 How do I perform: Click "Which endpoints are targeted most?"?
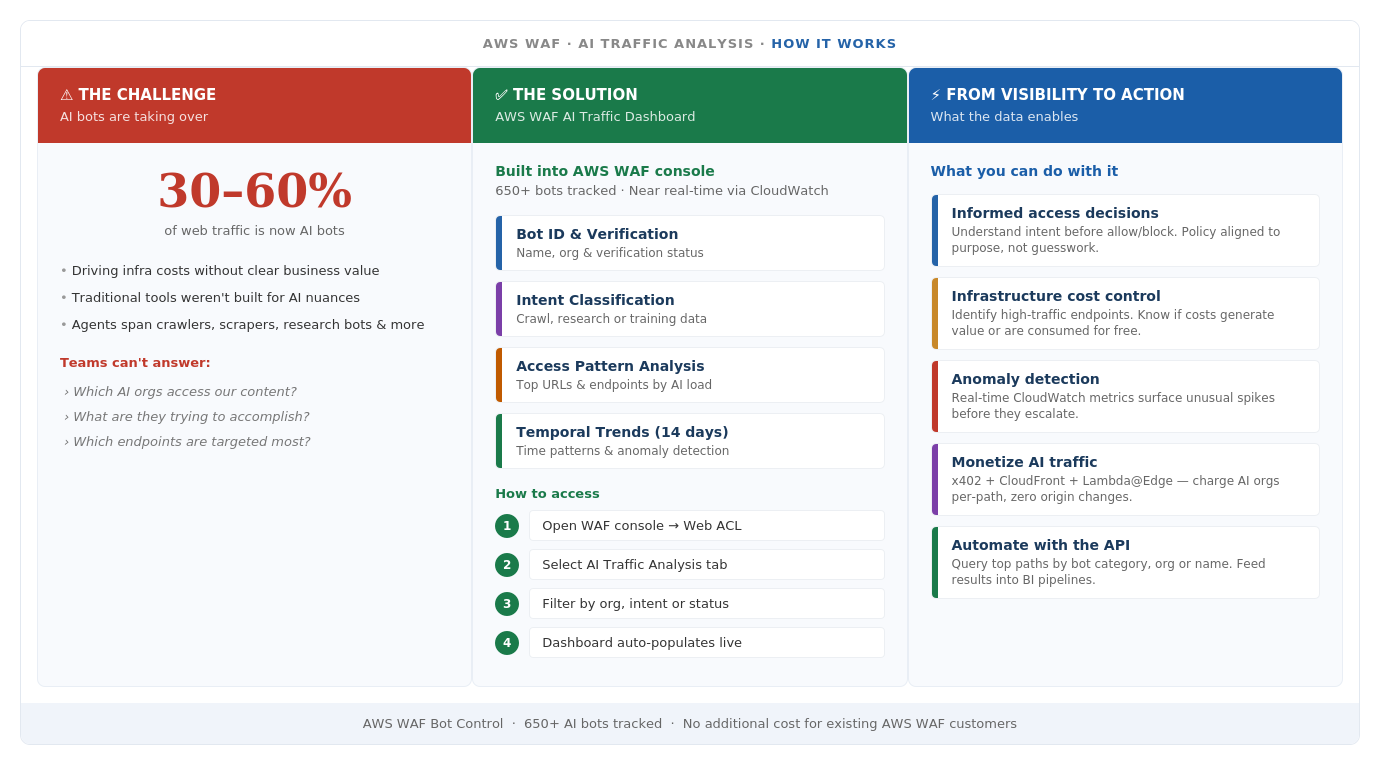187,442
